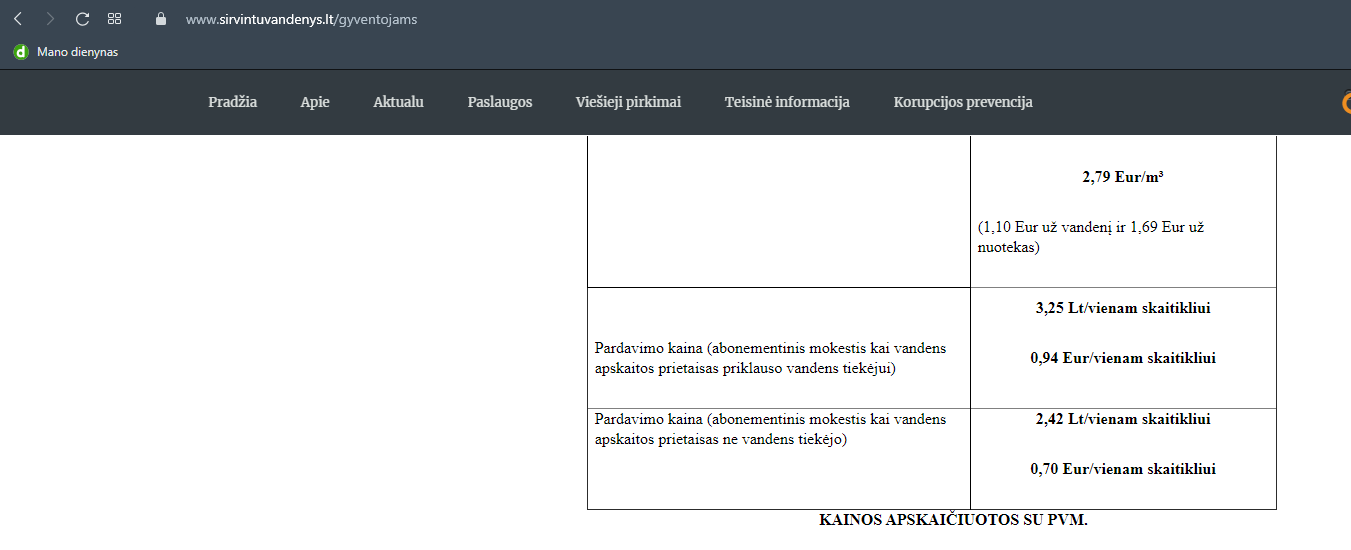The height and width of the screenshot is (550, 1351).
Task: Click the 0,70 Eur/vienam skaitikliui price
Action: point(1123,469)
